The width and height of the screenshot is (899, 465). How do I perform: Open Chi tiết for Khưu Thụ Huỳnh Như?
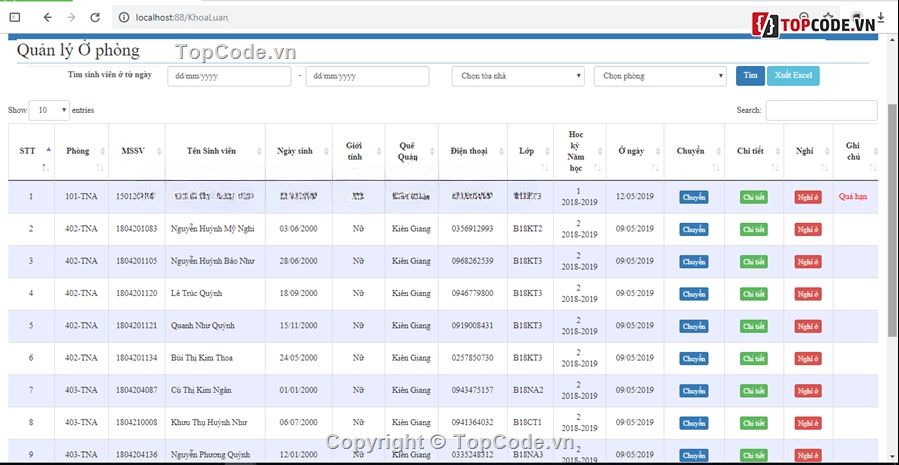click(x=754, y=424)
